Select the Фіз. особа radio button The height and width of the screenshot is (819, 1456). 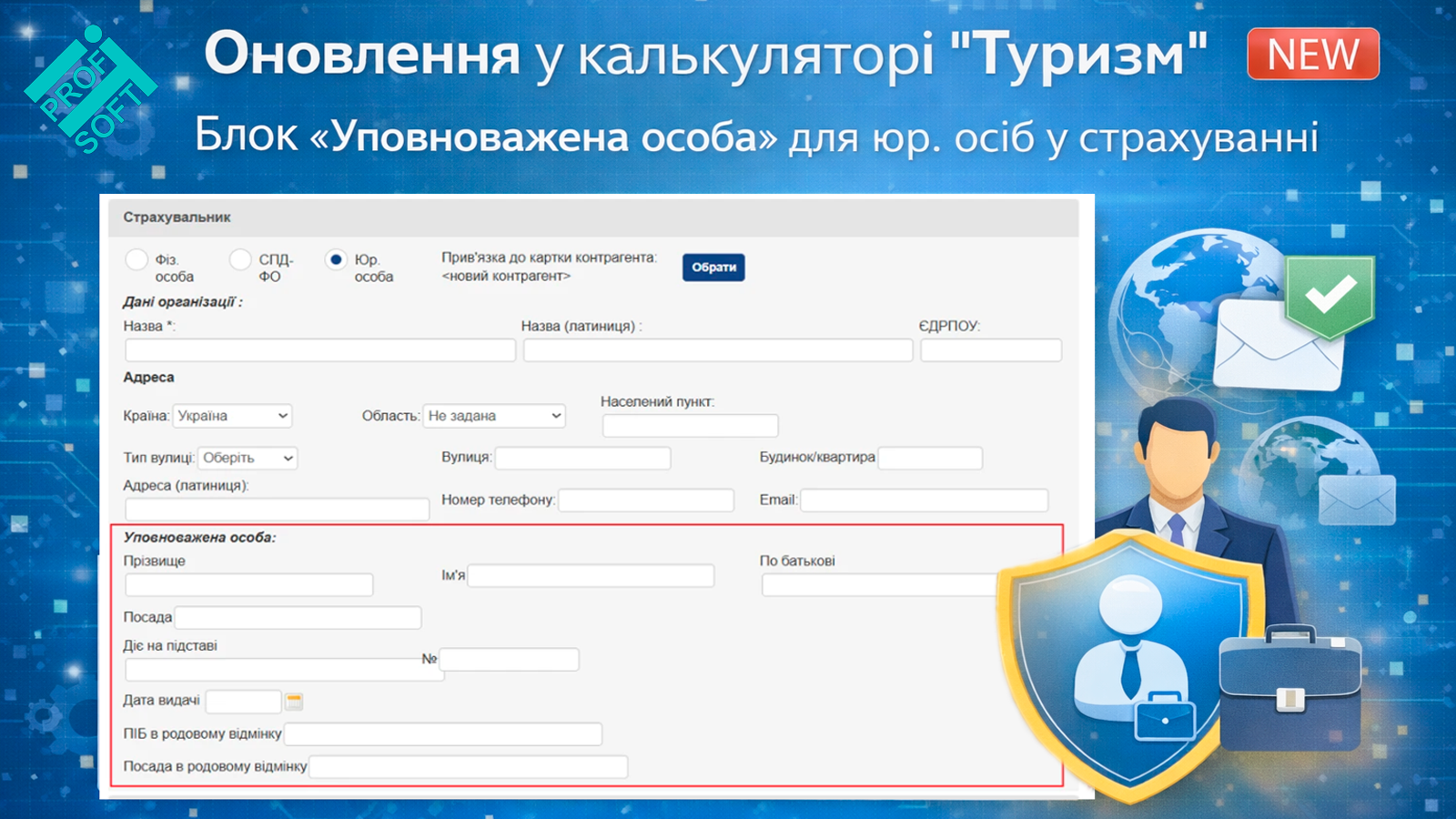point(136,260)
